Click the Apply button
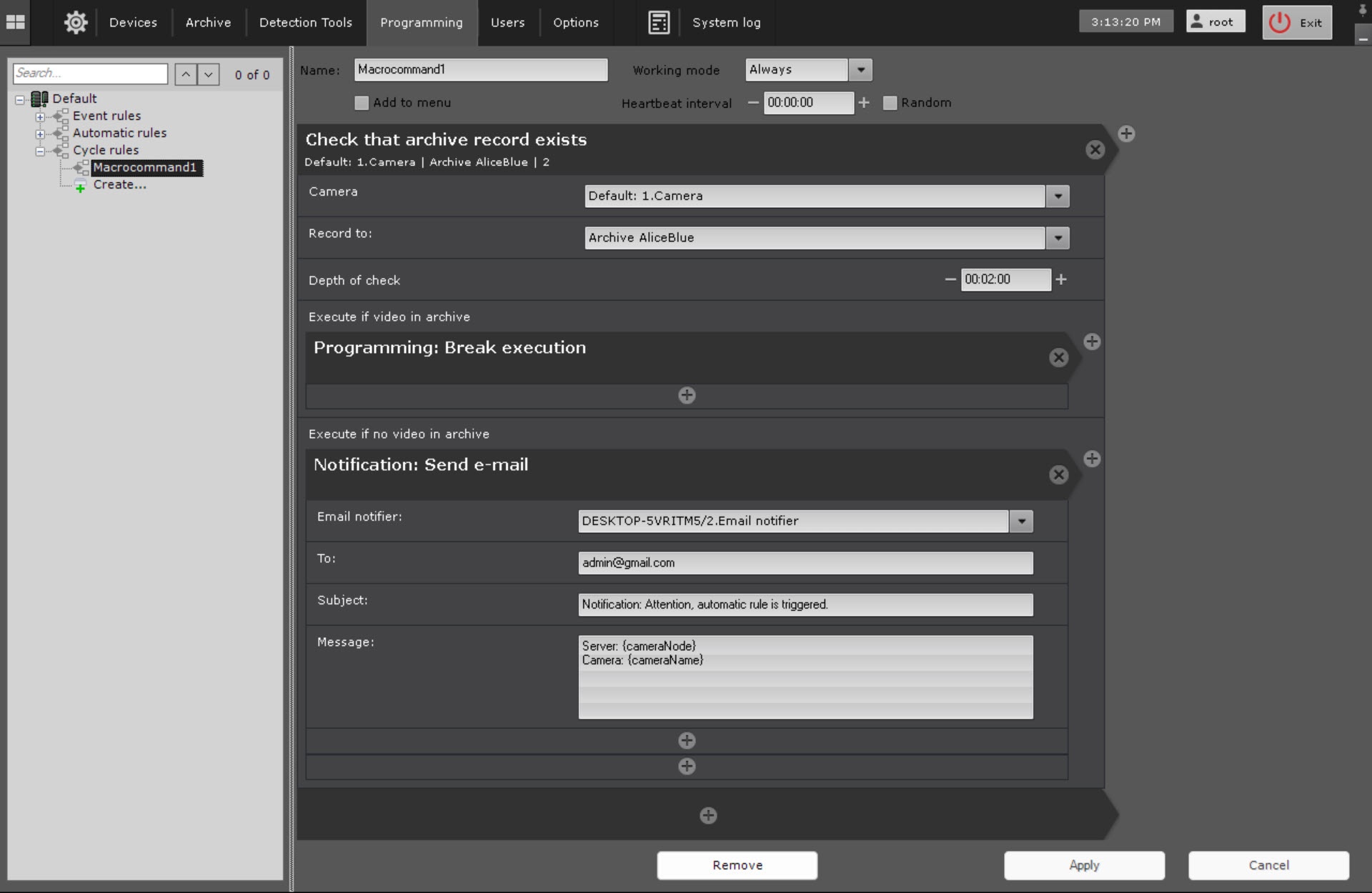This screenshot has width=1372, height=893. click(1083, 865)
